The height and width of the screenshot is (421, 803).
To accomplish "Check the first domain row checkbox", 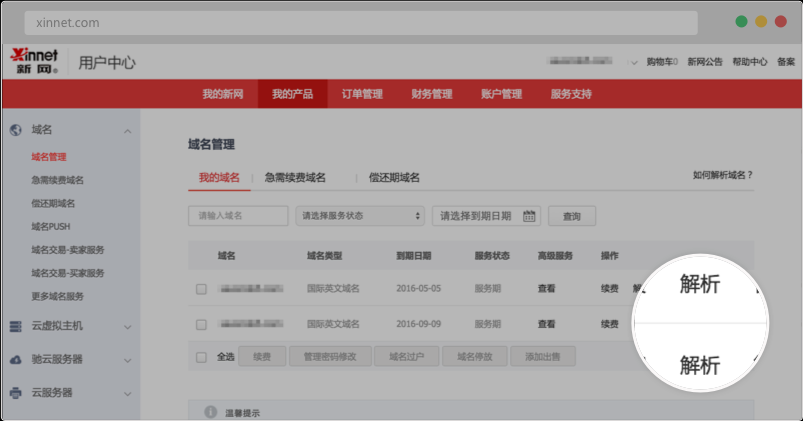I will tap(201, 289).
